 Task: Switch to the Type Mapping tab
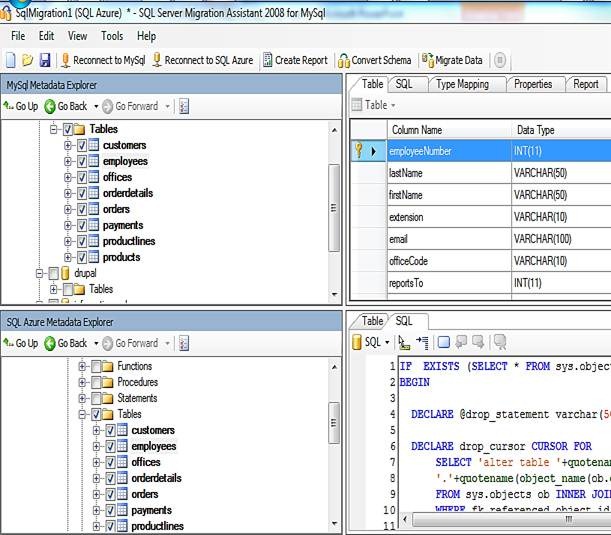[x=463, y=84]
